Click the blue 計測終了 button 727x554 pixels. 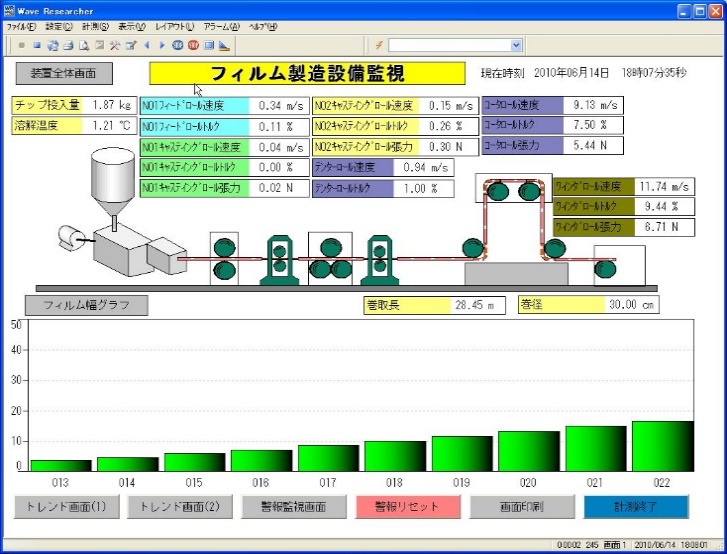pos(636,506)
